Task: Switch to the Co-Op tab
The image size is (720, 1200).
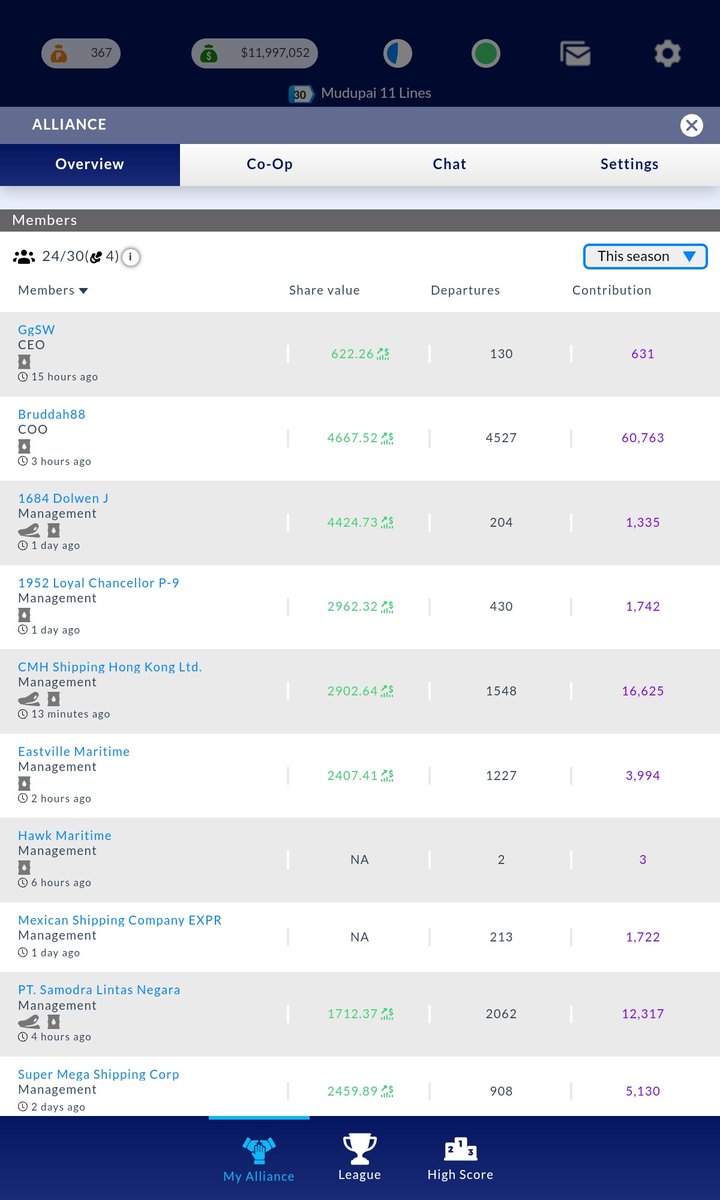Action: coord(270,164)
